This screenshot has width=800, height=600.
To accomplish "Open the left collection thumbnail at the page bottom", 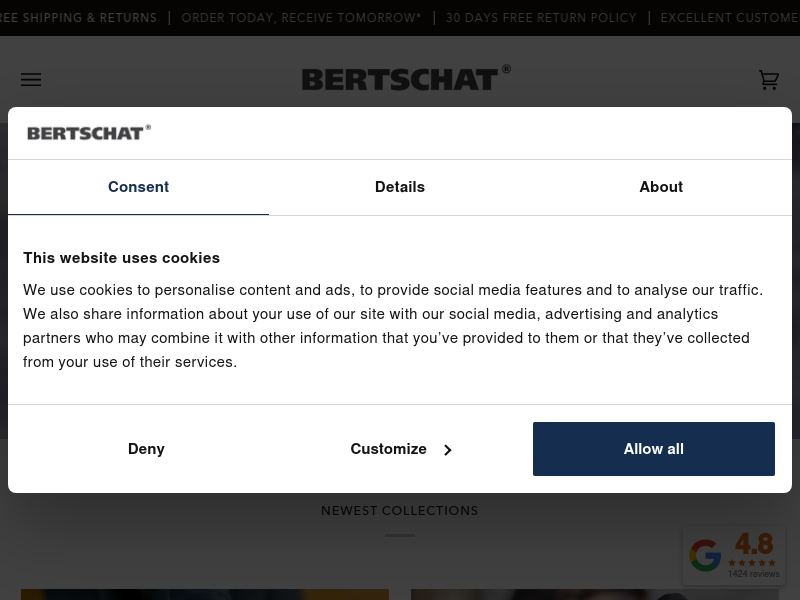I will (205, 594).
